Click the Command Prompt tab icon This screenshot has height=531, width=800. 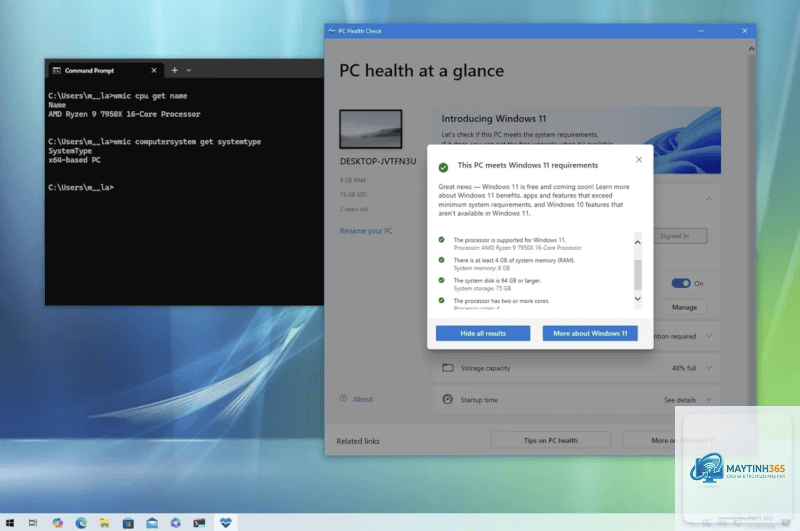coord(57,70)
